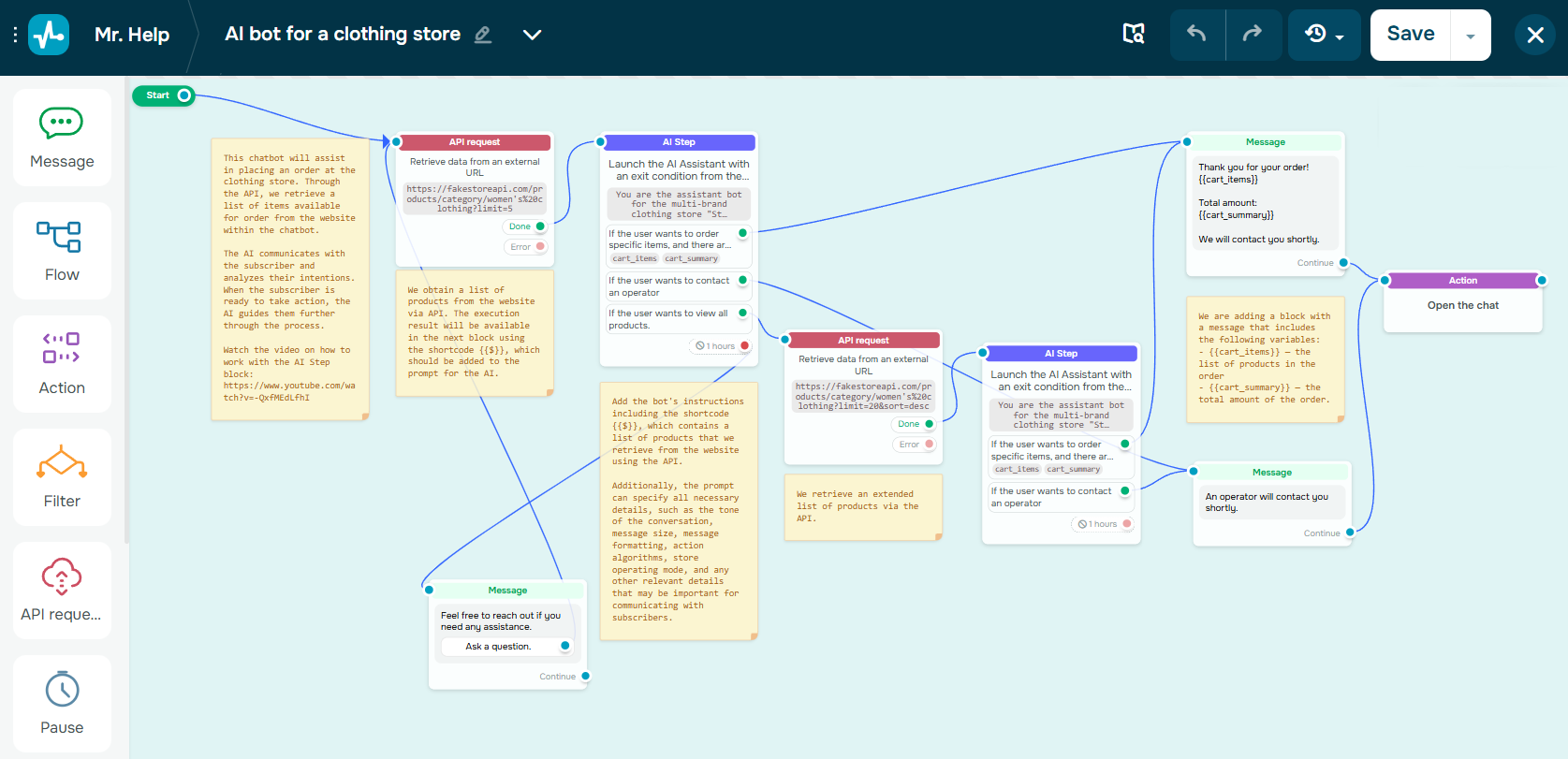Select the "Open the chat" action text
1568x759 pixels.
(x=1462, y=305)
